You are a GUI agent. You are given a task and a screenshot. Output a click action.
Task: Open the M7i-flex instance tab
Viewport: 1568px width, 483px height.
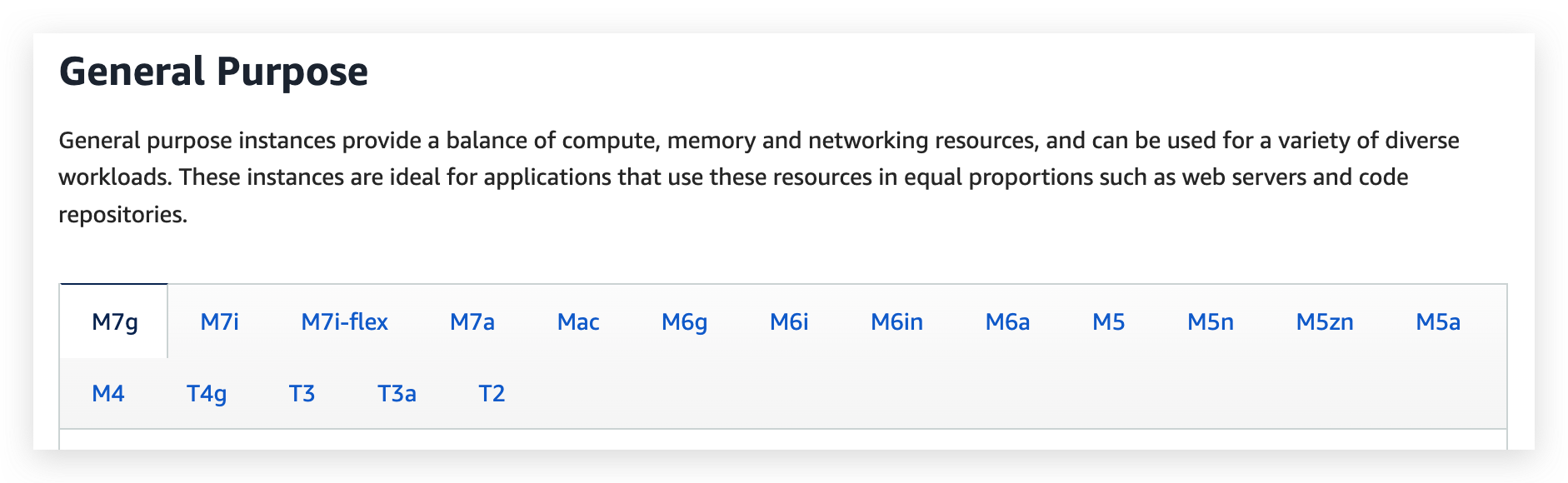click(344, 322)
